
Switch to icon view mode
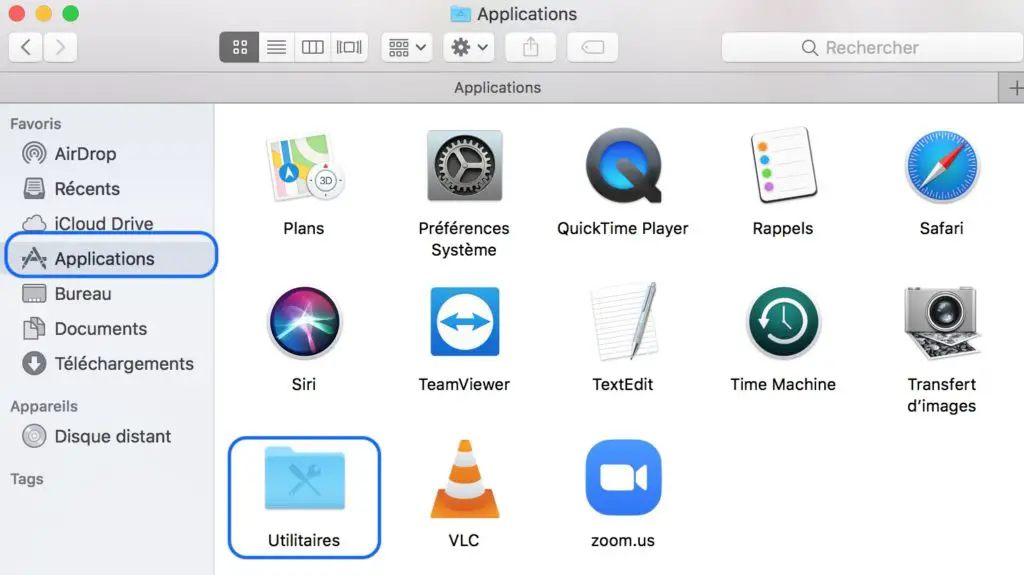239,47
